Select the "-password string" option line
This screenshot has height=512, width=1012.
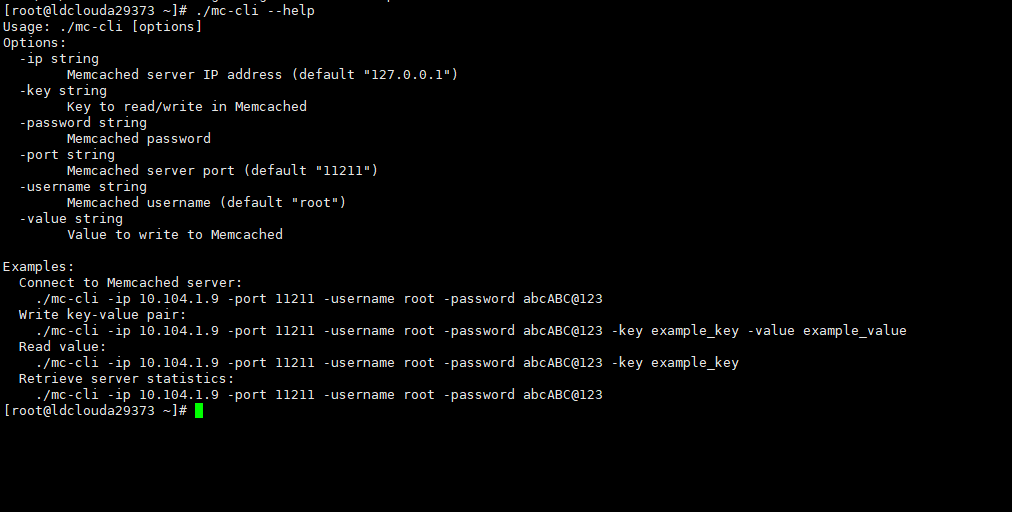pos(83,122)
